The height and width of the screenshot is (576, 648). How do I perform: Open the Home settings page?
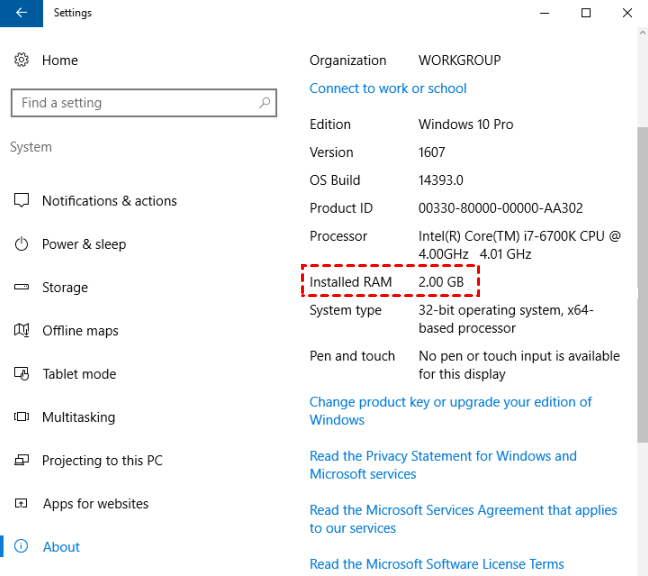(60, 60)
